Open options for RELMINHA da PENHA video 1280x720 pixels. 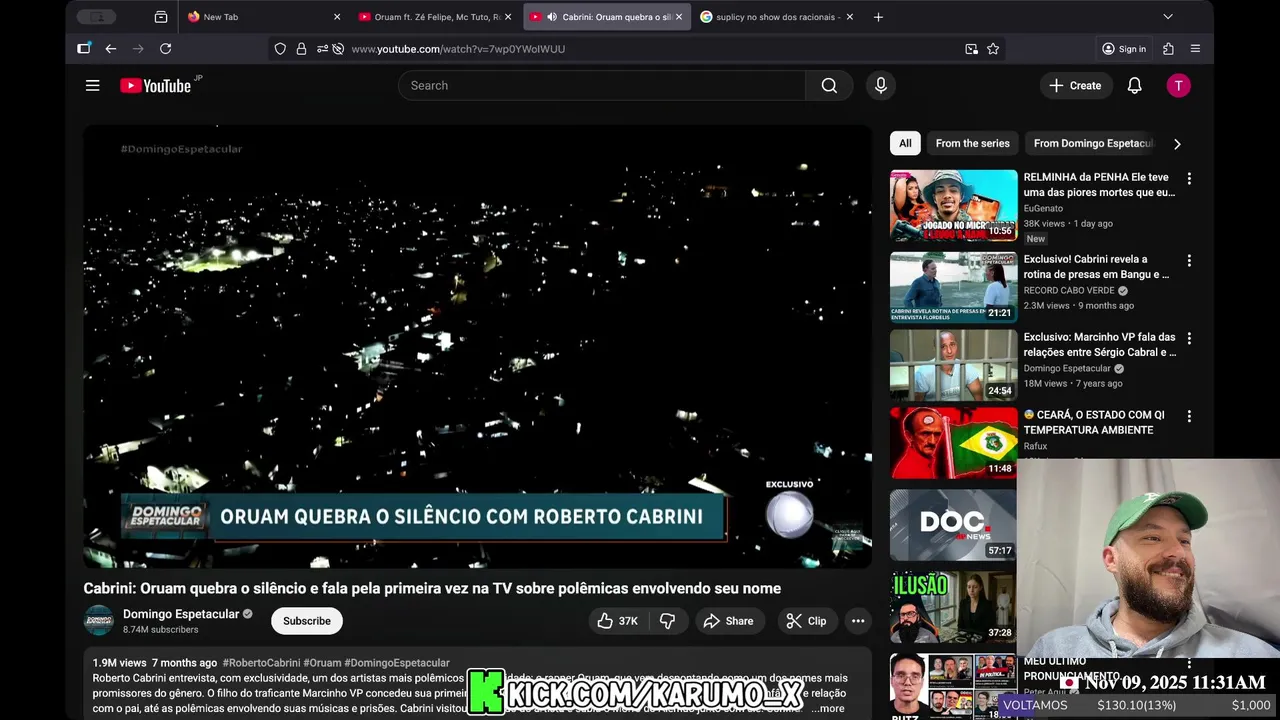pyautogui.click(x=1189, y=178)
